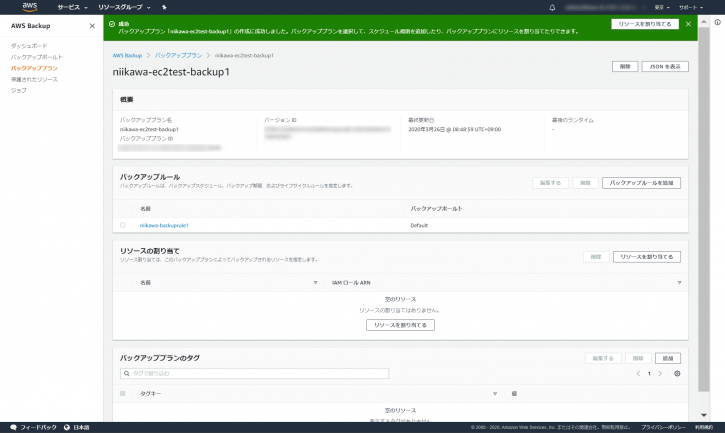Click the Default backup vault cell

pos(419,225)
